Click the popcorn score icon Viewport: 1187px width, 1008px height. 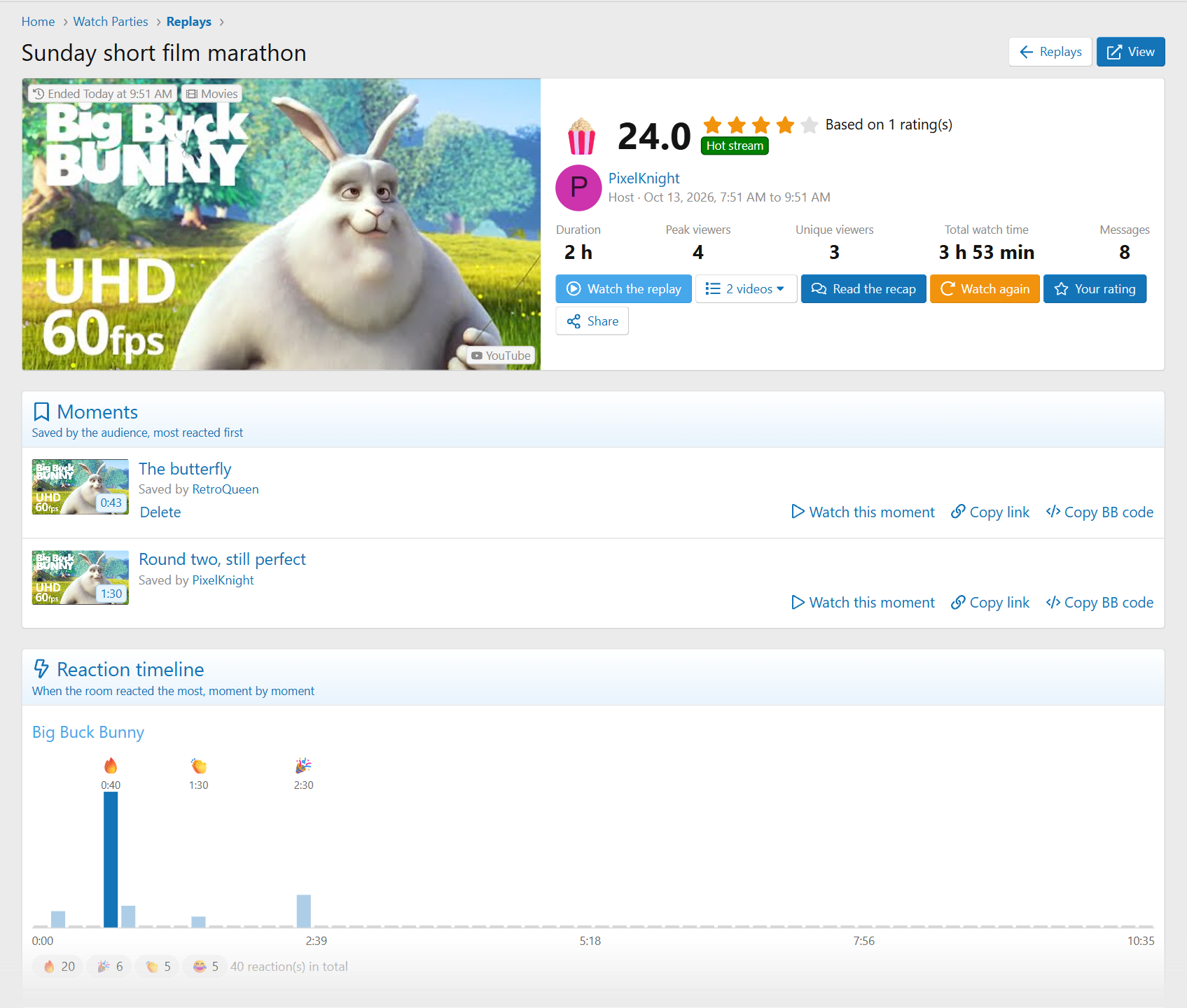581,136
